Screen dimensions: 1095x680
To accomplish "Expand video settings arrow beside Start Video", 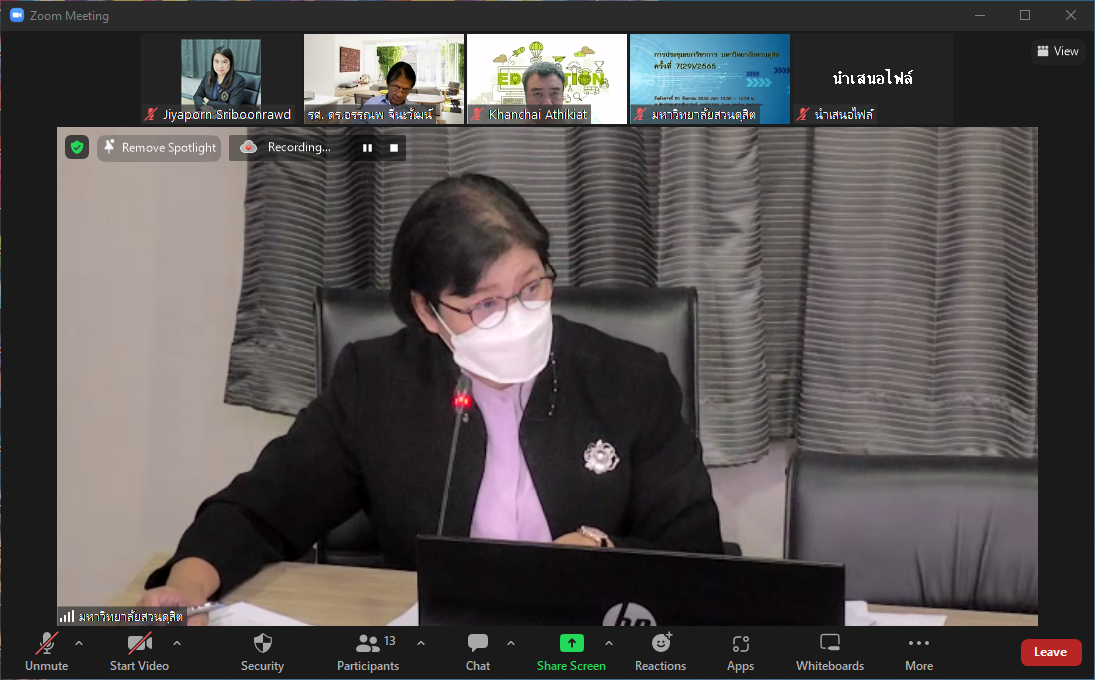I will tap(177, 643).
